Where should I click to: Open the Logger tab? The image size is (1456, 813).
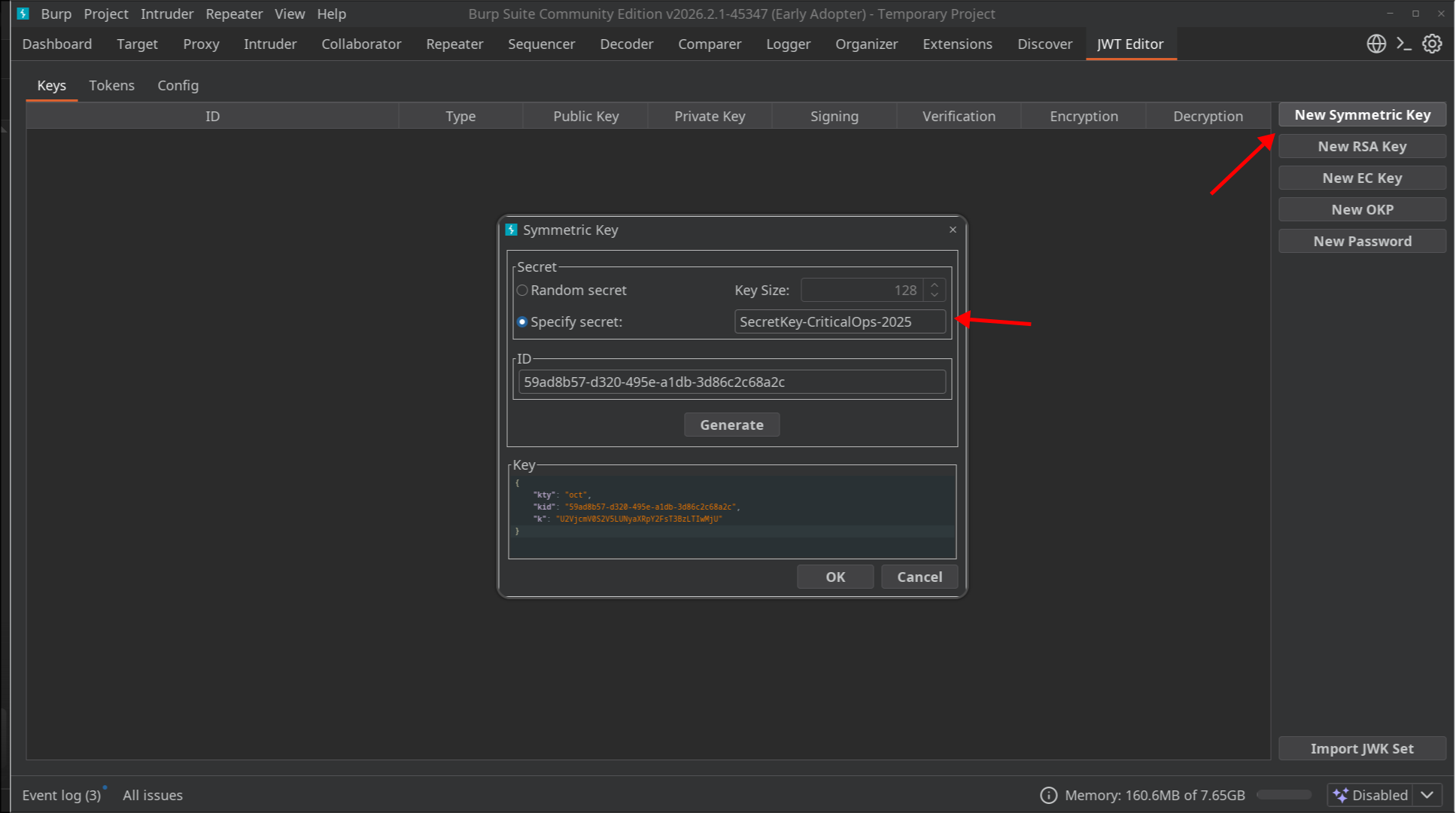coord(789,44)
